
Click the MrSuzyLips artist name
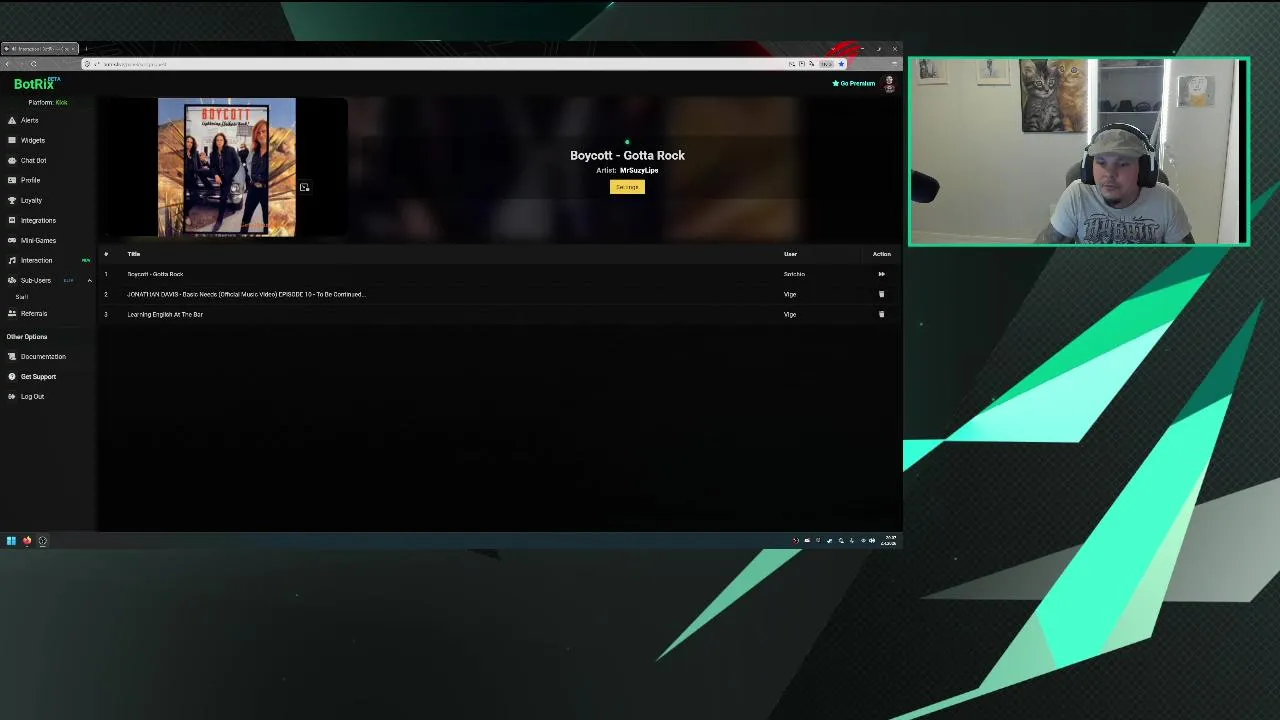coord(639,171)
